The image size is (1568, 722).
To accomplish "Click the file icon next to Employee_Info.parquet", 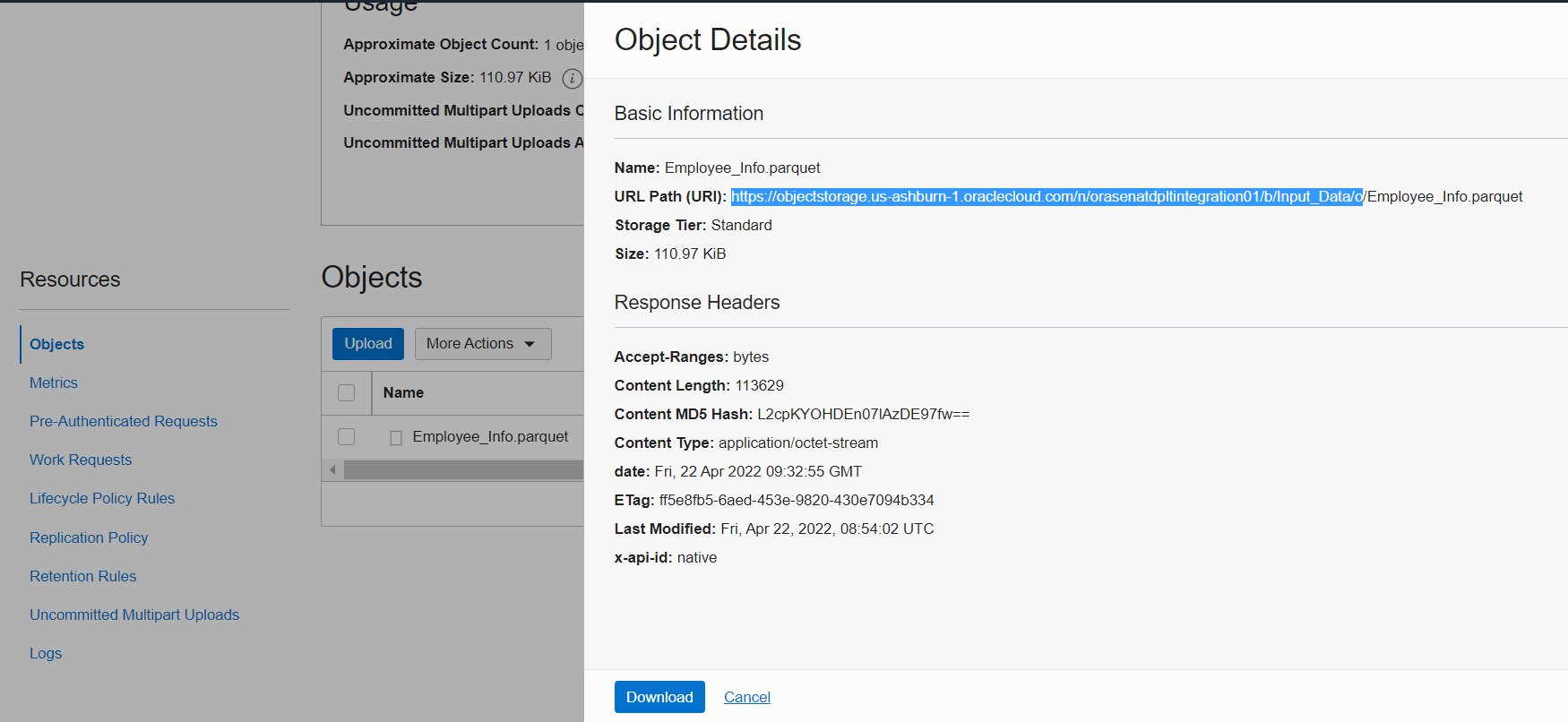I will coord(396,437).
